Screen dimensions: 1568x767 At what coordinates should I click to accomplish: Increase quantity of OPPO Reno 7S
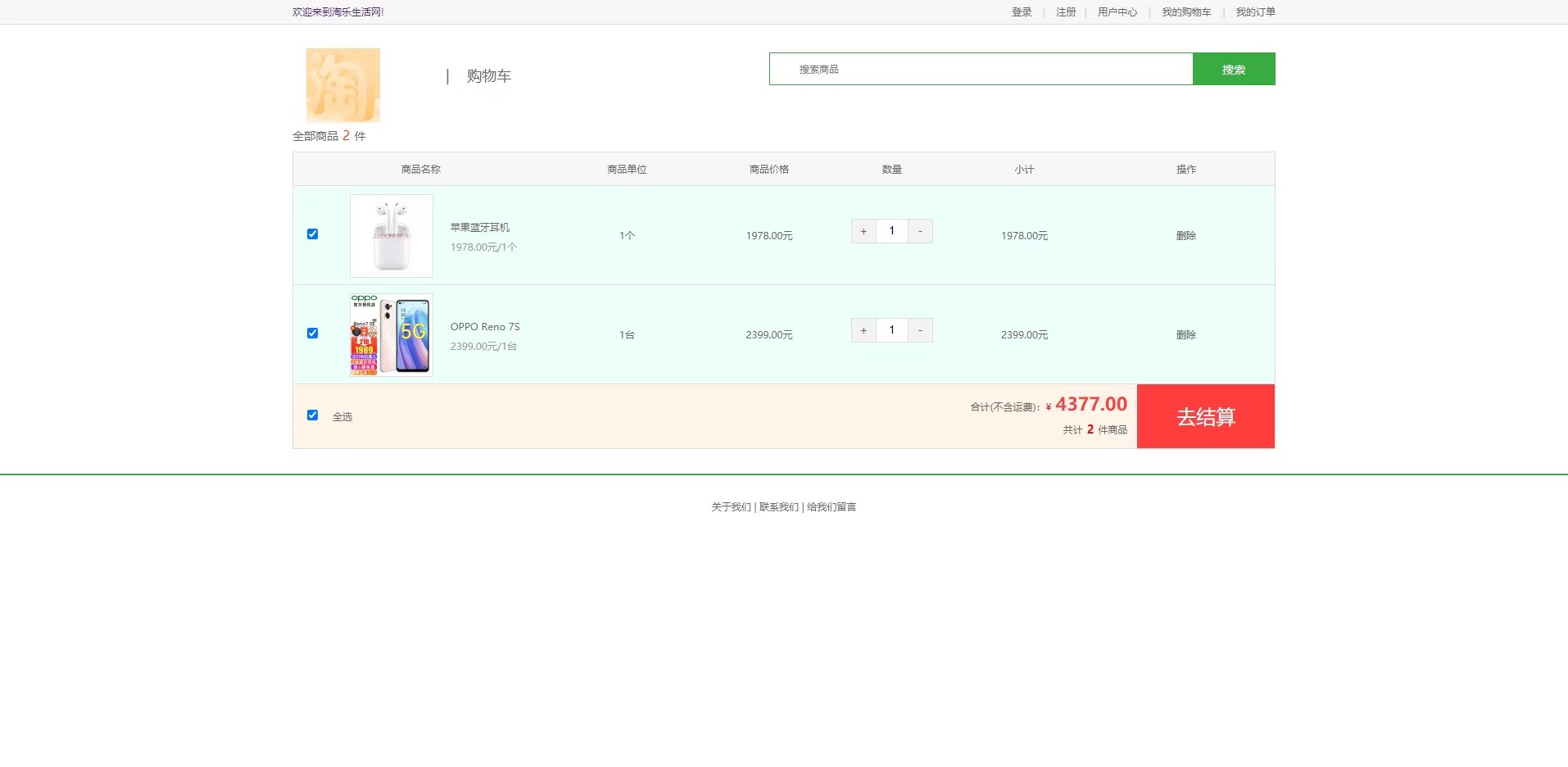click(x=863, y=330)
